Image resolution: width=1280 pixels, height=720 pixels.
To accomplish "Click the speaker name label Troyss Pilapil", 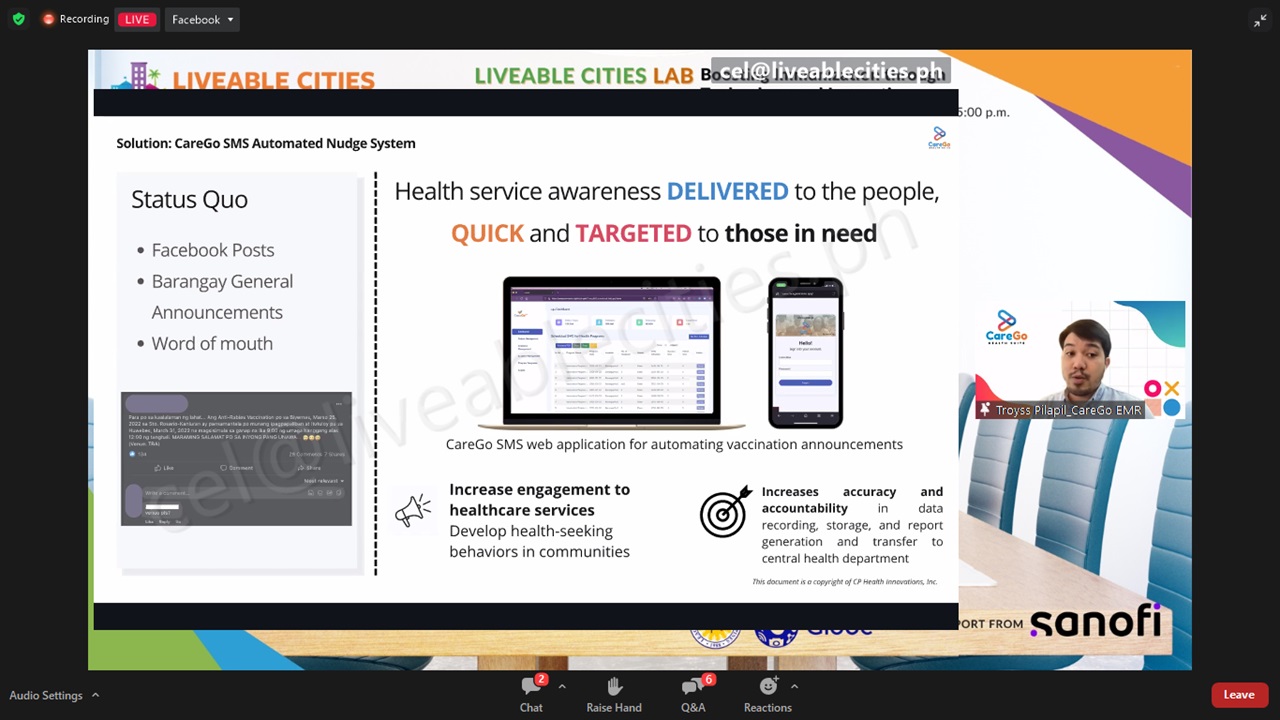I will coord(1060,410).
